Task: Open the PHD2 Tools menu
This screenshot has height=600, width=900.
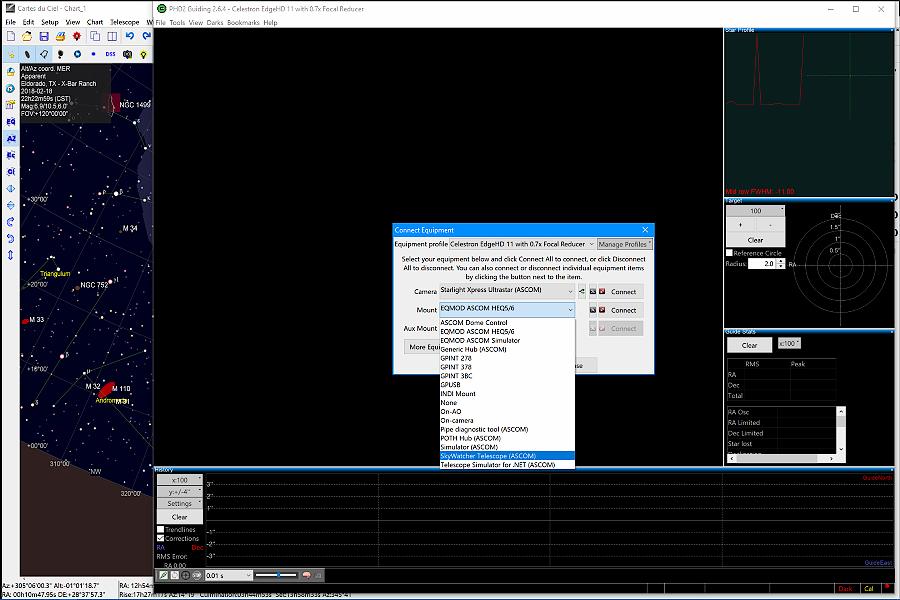Action: click(177, 22)
